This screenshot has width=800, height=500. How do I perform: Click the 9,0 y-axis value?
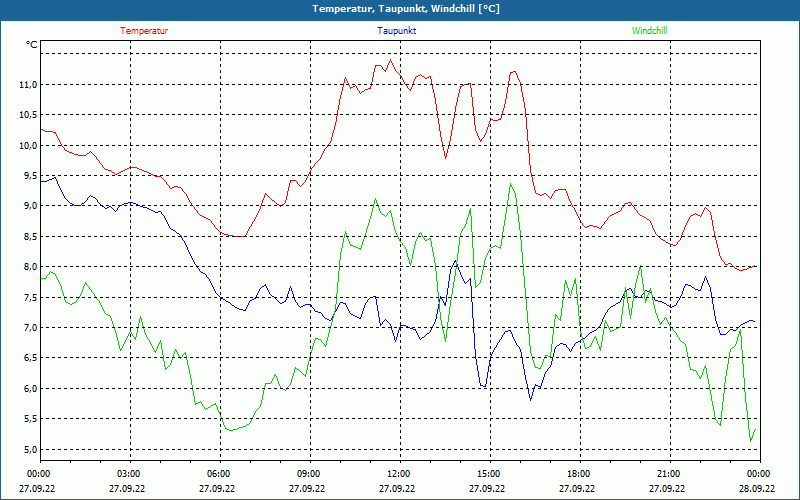(x=30, y=206)
